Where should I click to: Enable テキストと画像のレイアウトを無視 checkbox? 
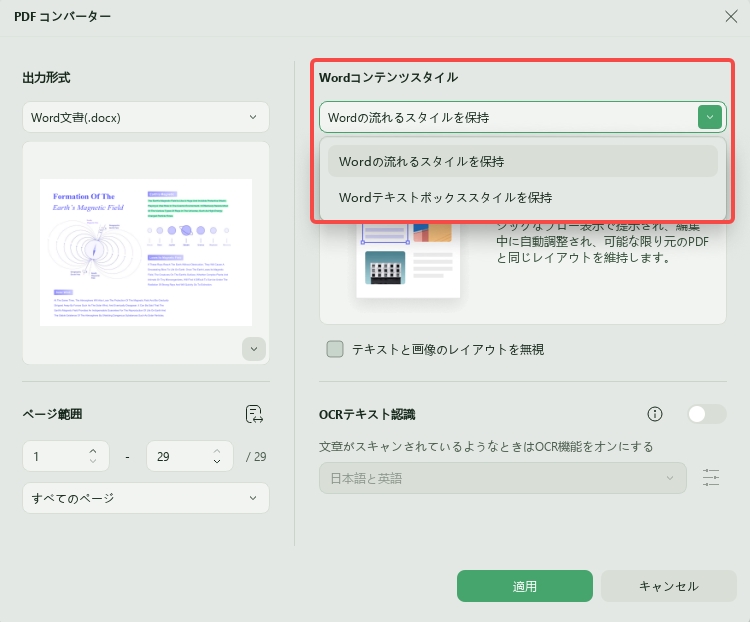335,349
